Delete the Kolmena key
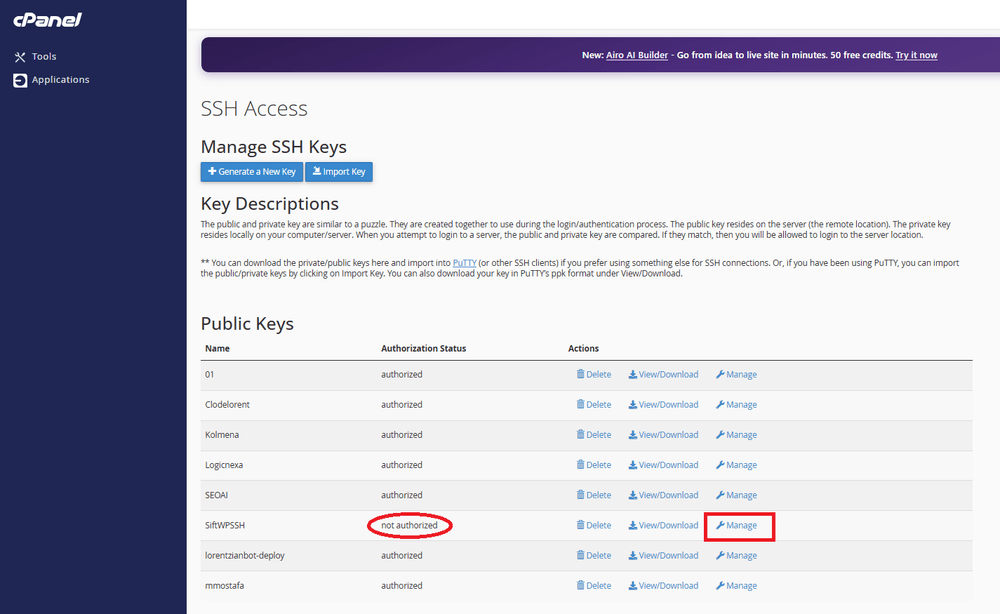 click(x=594, y=434)
